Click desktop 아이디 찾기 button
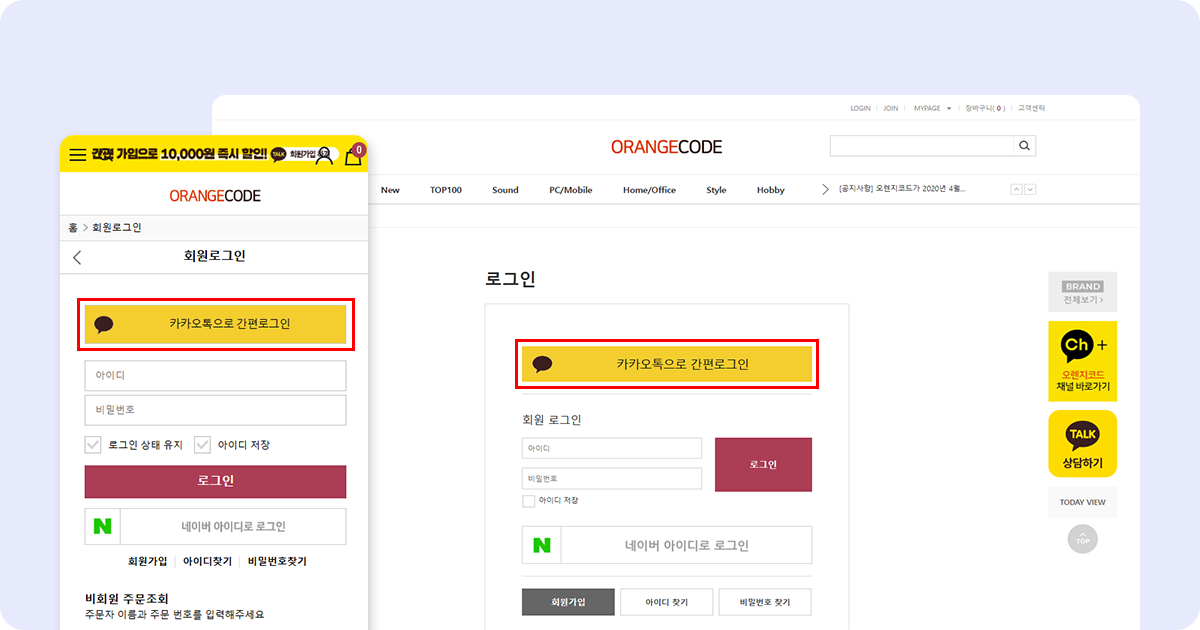Image resolution: width=1200 pixels, height=630 pixels. click(667, 602)
